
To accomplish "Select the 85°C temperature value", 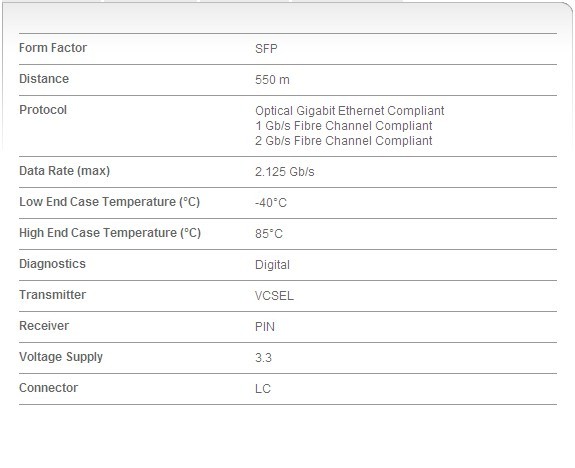I will [269, 234].
